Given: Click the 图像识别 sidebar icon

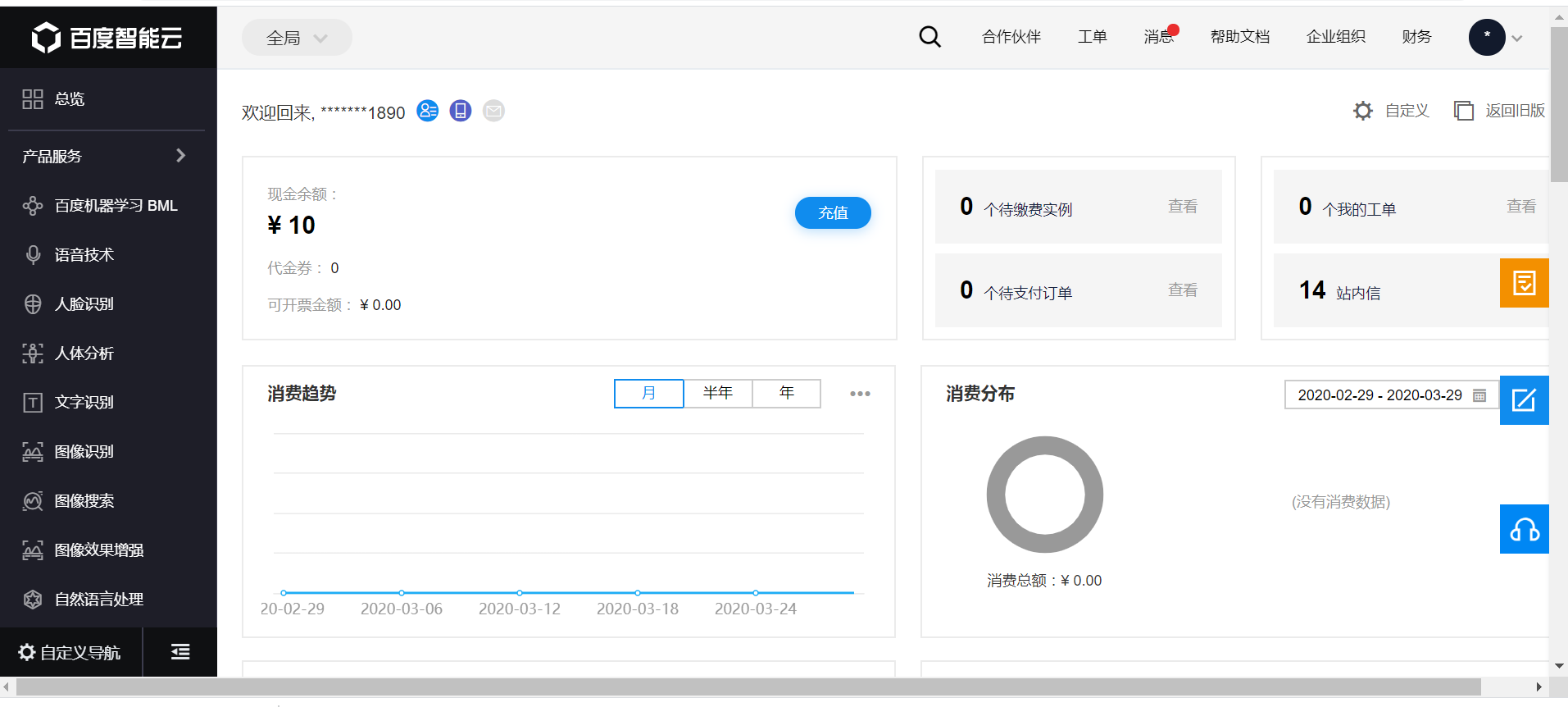Looking at the screenshot, I should (x=33, y=452).
